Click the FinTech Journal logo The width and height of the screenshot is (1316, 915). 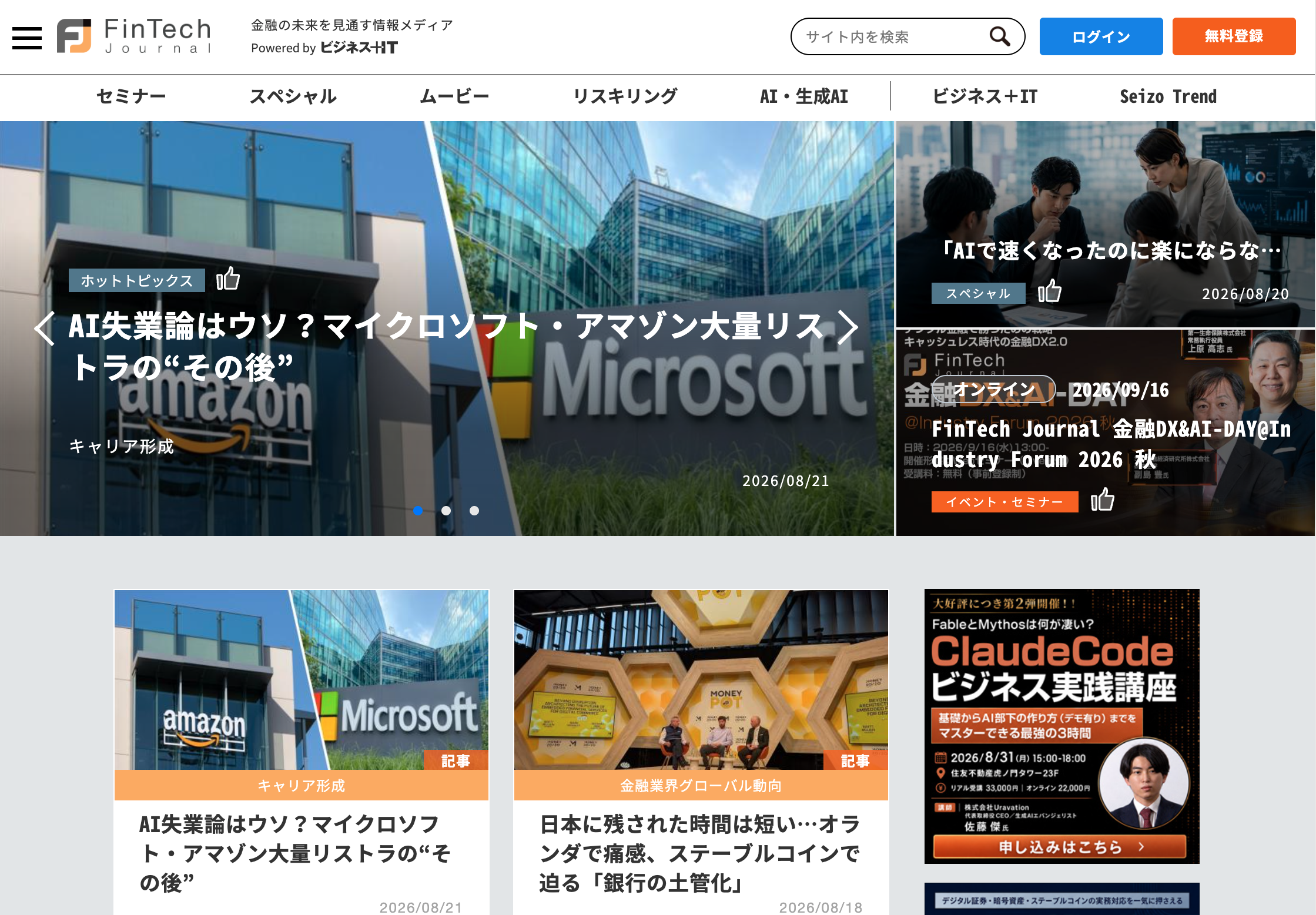pyautogui.click(x=134, y=36)
